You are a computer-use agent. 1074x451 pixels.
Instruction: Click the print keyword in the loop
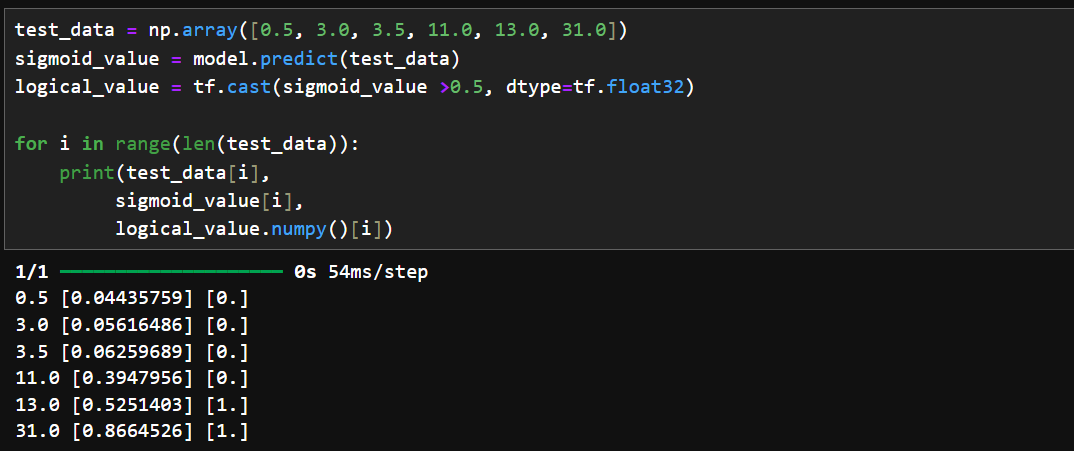pyautogui.click(x=87, y=173)
